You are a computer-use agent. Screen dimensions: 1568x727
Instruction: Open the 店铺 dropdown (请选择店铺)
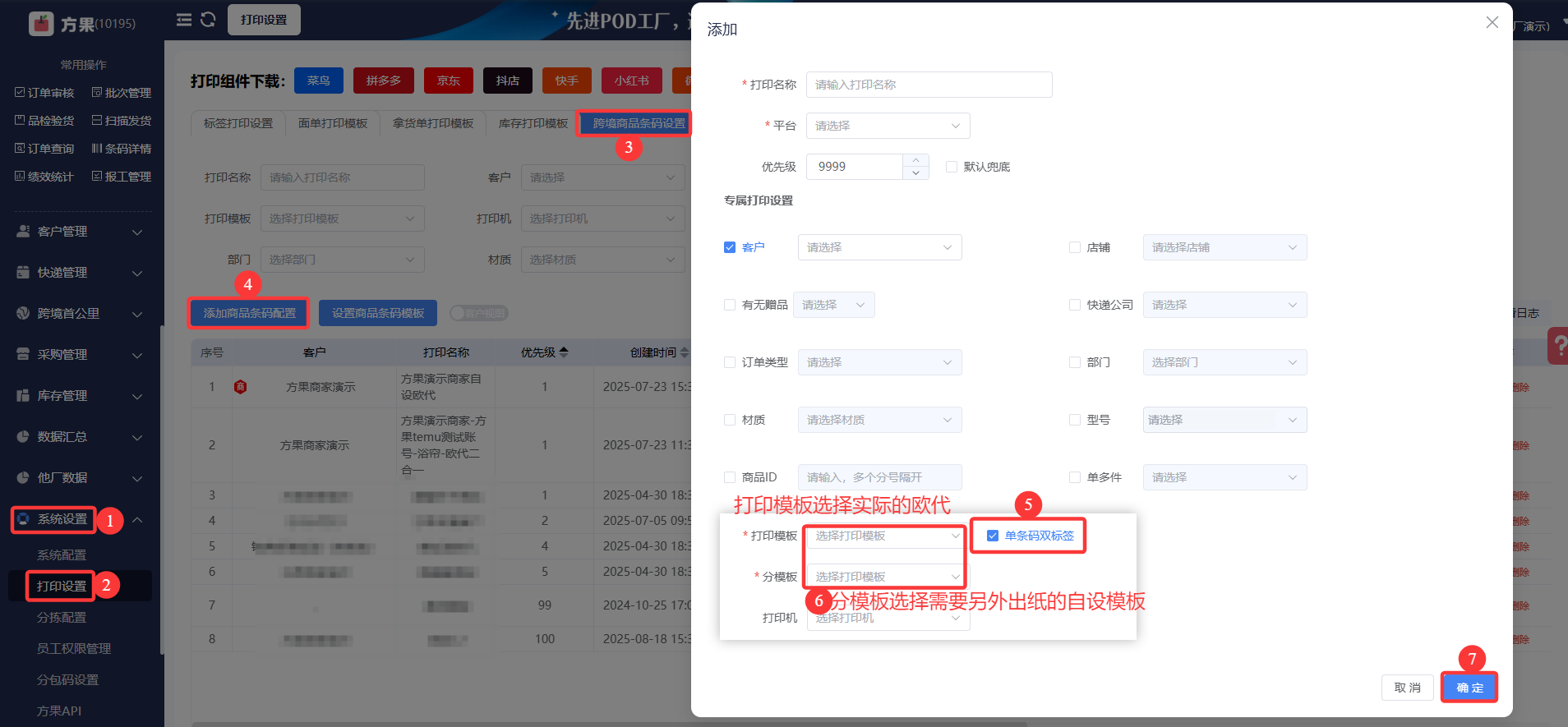1224,247
